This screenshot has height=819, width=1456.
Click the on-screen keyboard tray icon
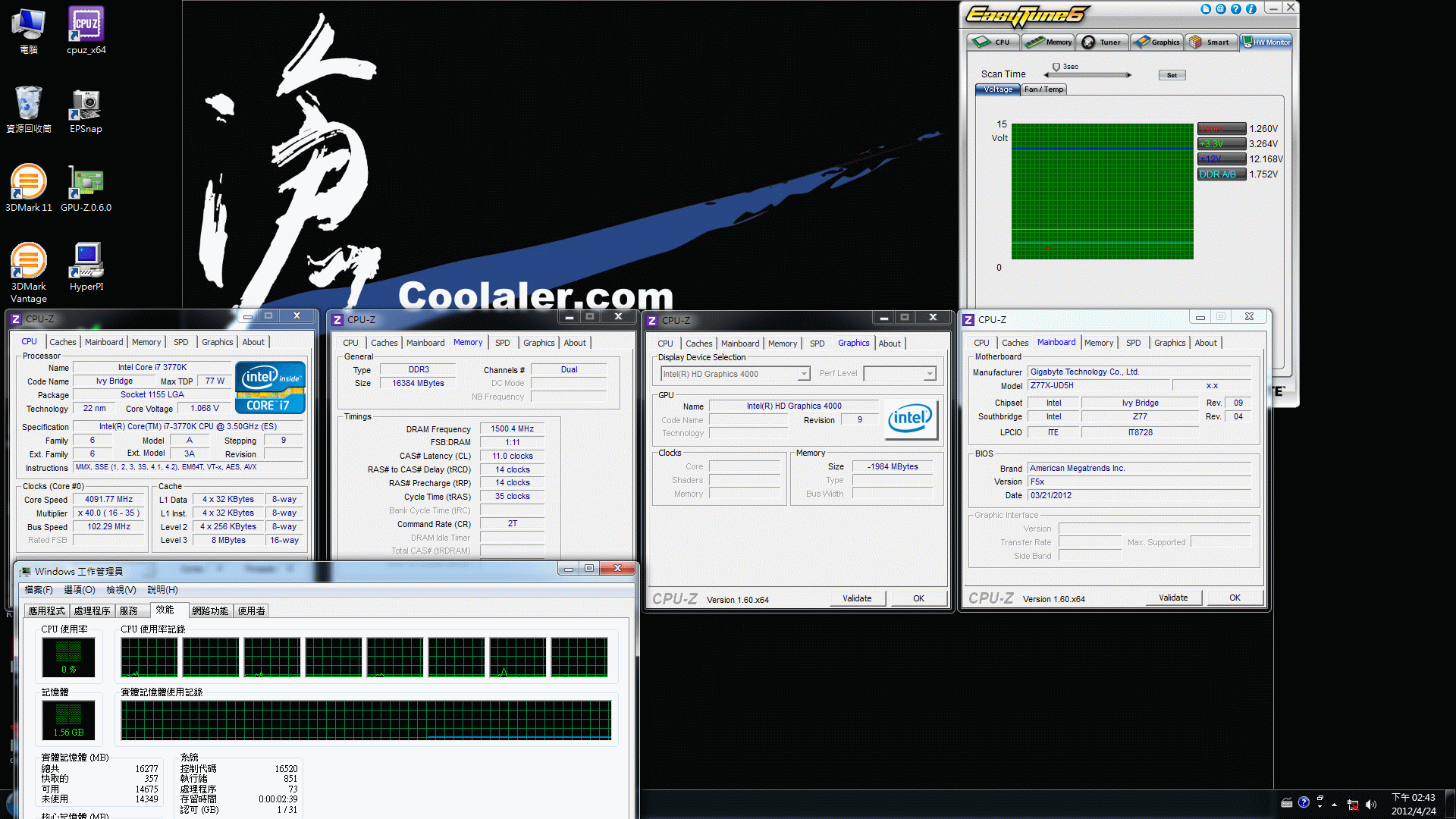[1287, 803]
